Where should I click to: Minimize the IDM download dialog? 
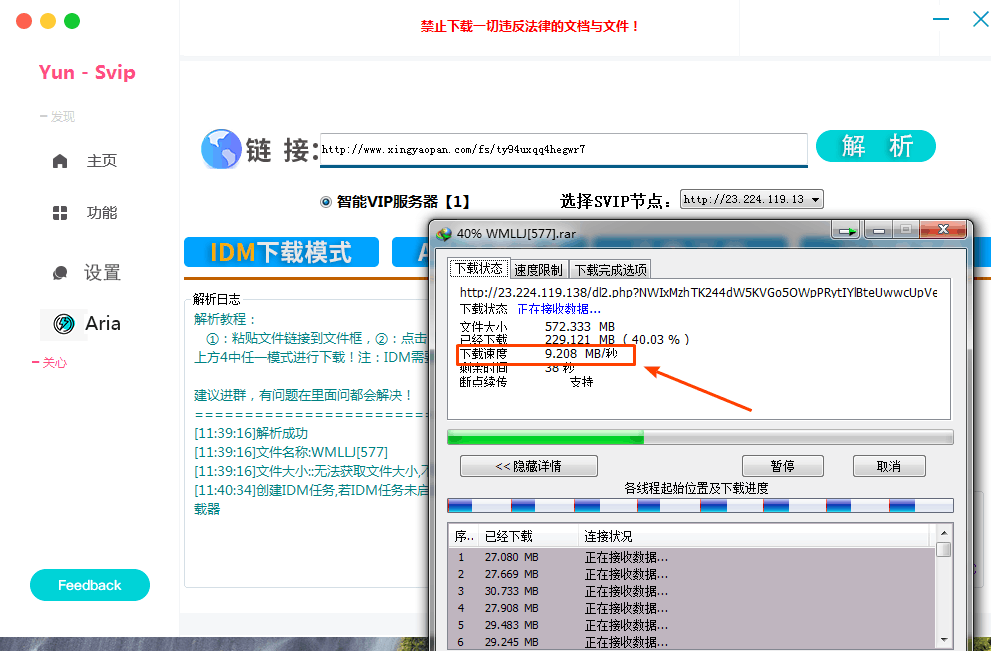[x=879, y=231]
